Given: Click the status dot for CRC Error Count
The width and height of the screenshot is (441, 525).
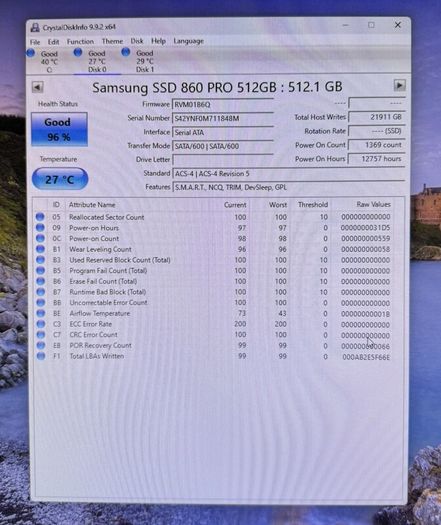Looking at the screenshot, I should coord(41,334).
